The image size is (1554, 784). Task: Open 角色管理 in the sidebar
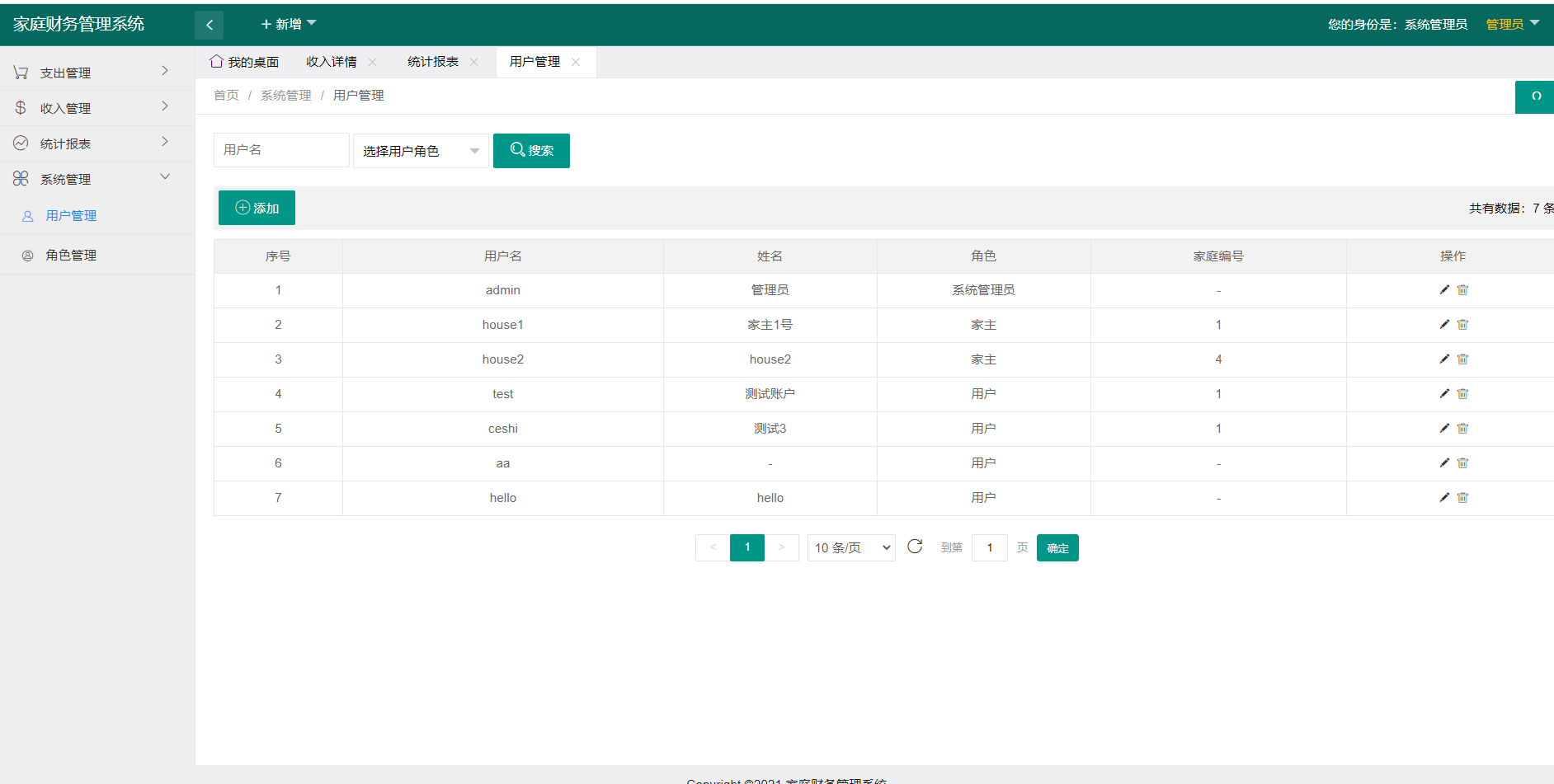(71, 256)
